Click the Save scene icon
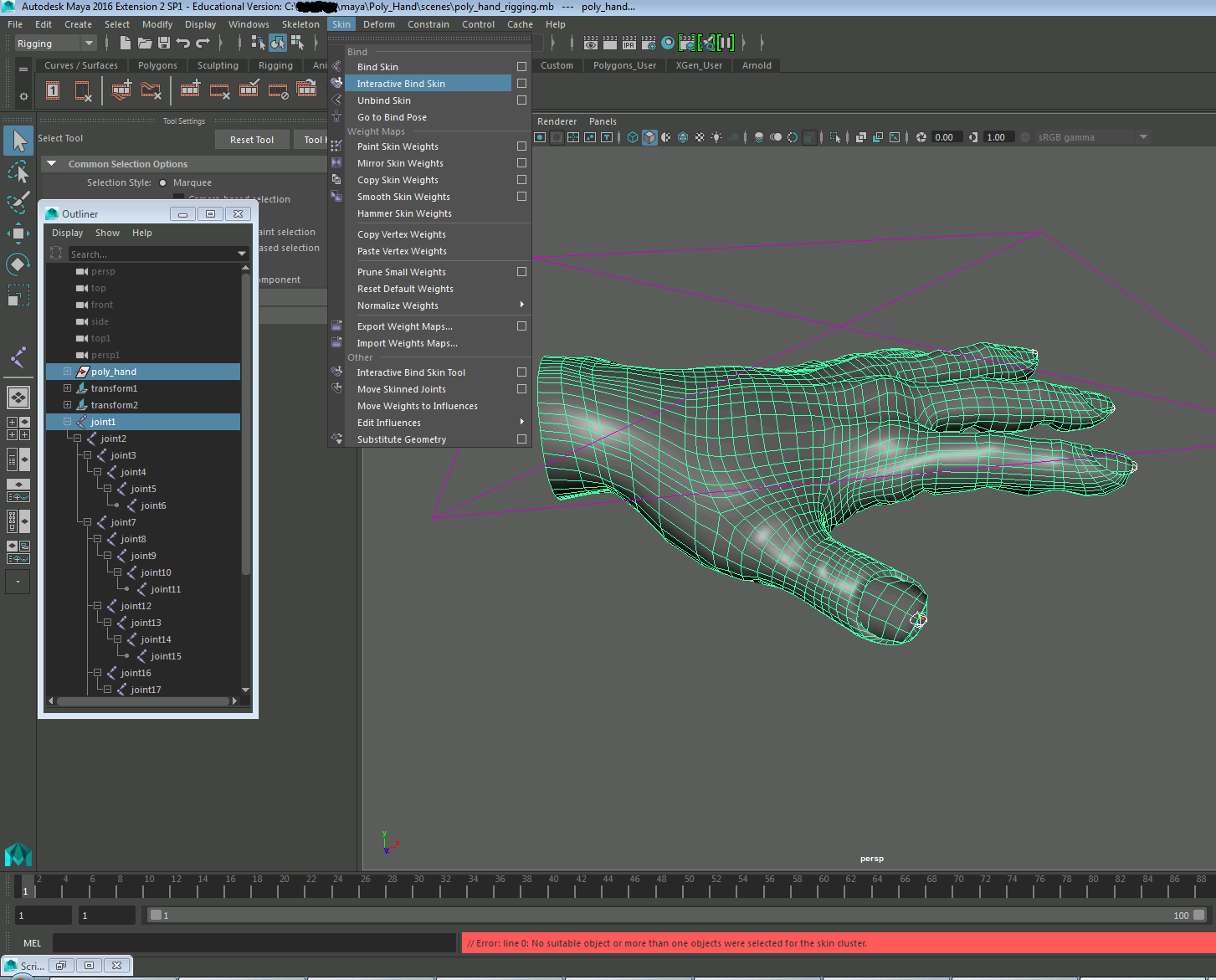The width and height of the screenshot is (1216, 980). pos(164,43)
